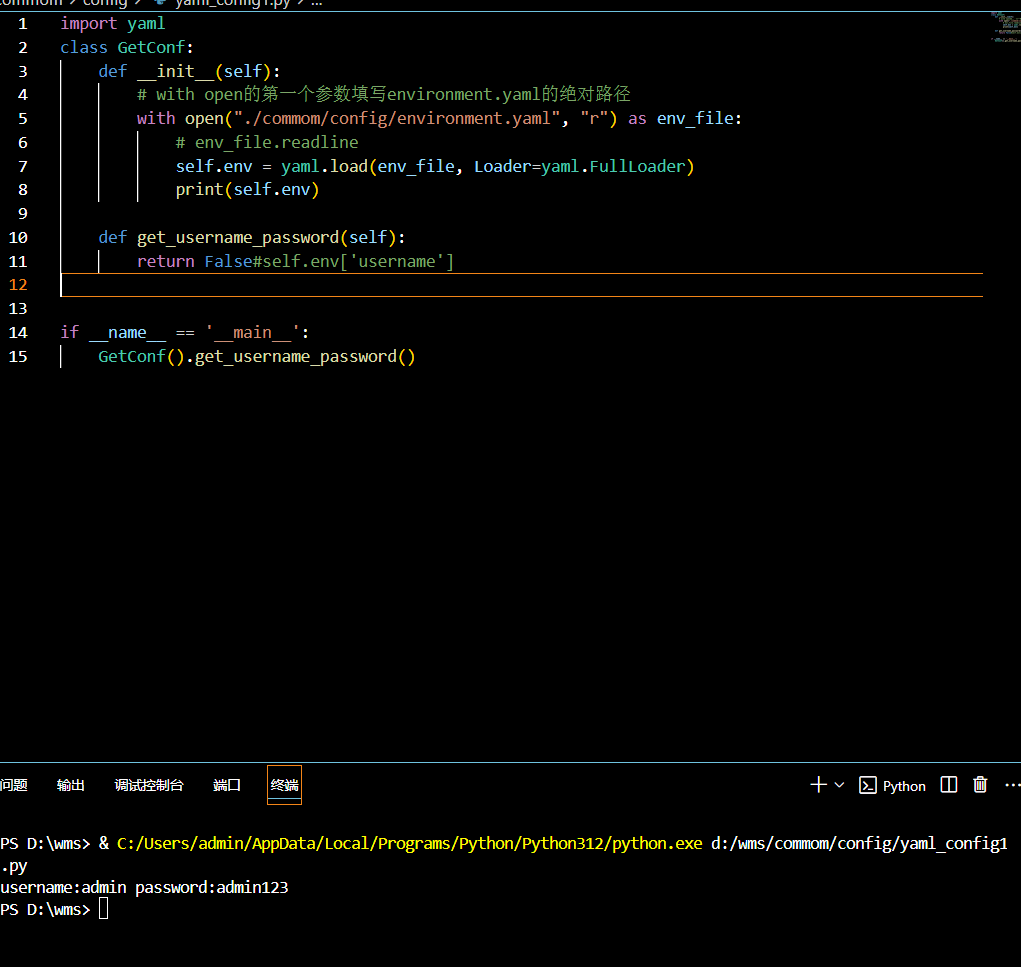Click the 'import yaml' statement
1021x967 pixels.
(x=113, y=24)
